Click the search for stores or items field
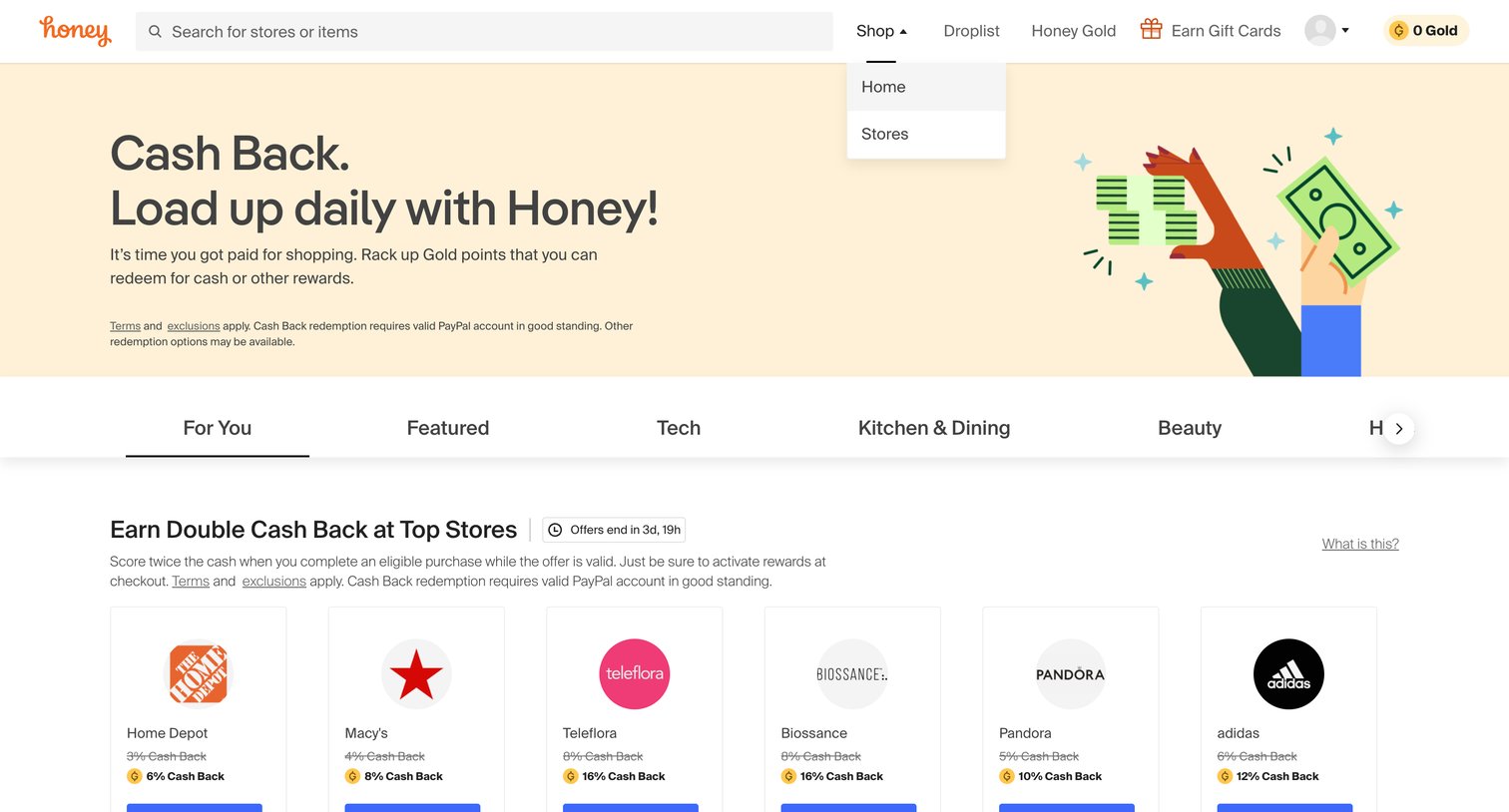Screen dimensions: 1509x812 pyautogui.click(x=484, y=32)
